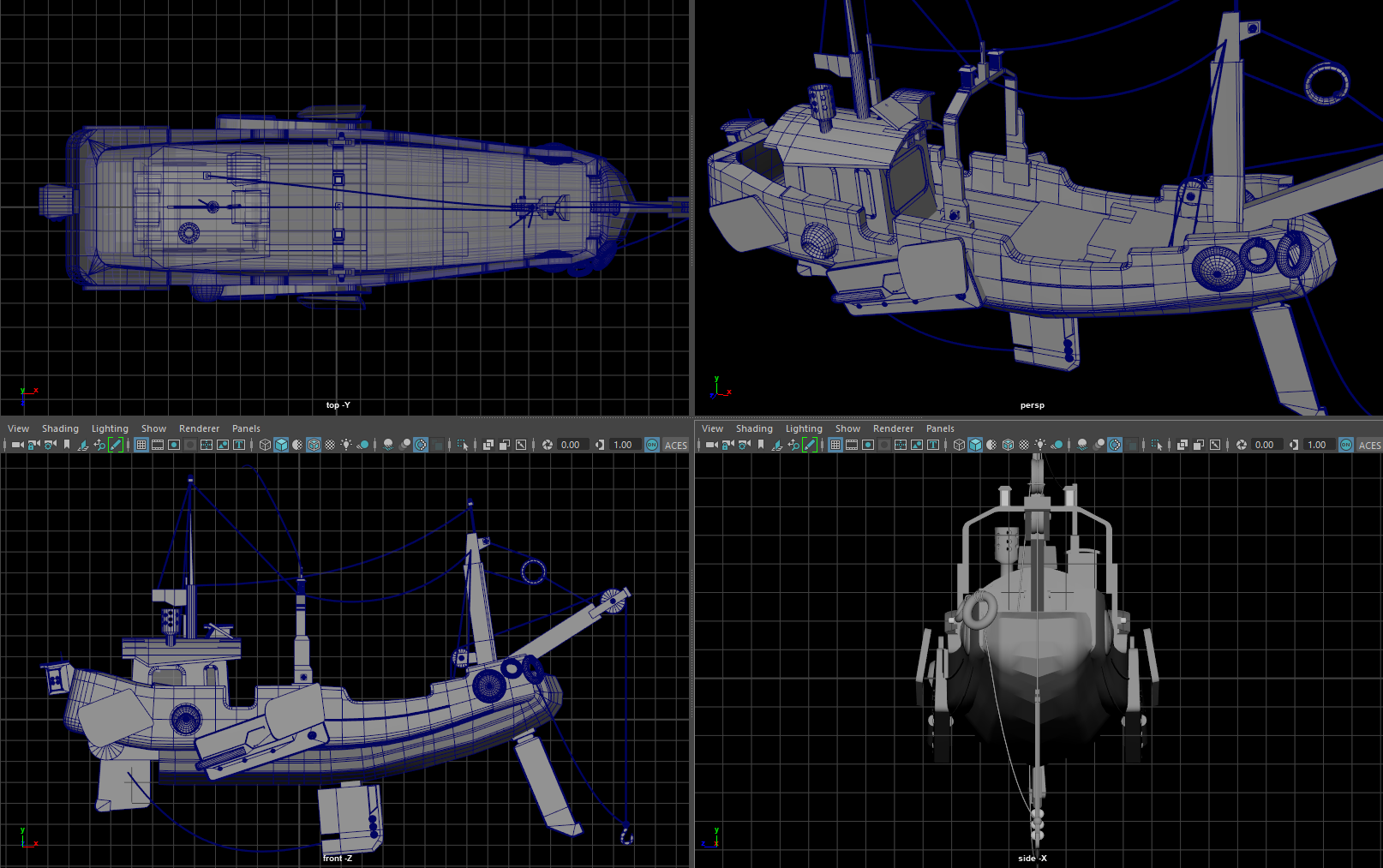Open the Lighting menu in side panel
The height and width of the screenshot is (868, 1383).
coord(804,428)
